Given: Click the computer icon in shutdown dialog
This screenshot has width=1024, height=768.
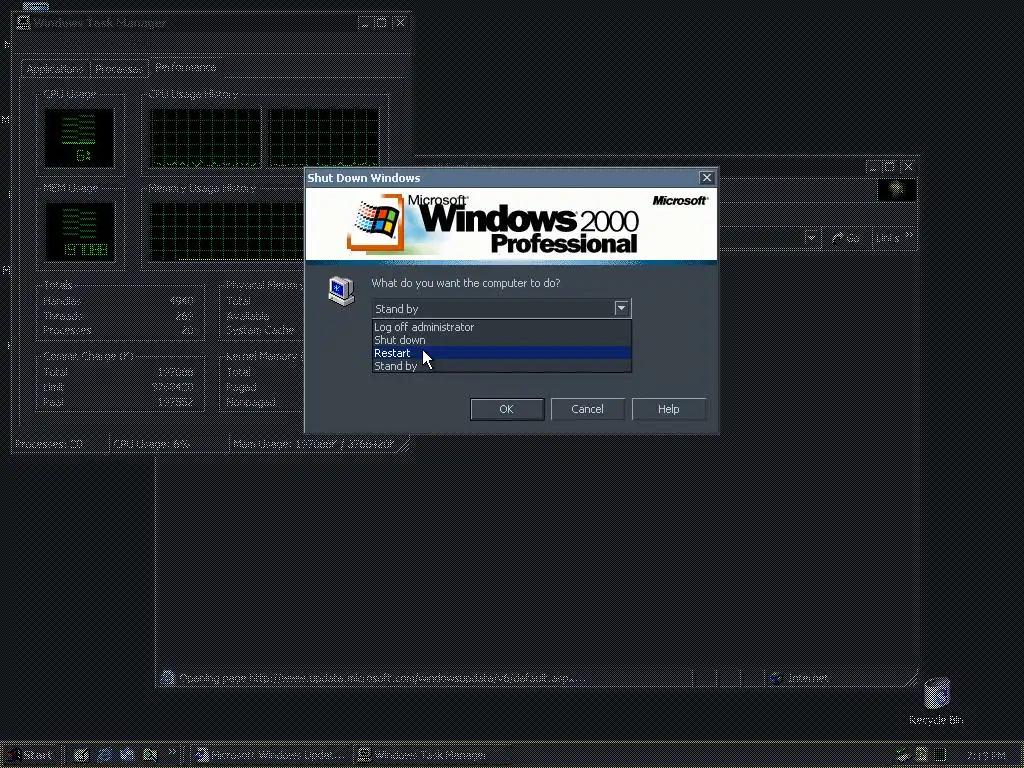Looking at the screenshot, I should coord(341,291).
